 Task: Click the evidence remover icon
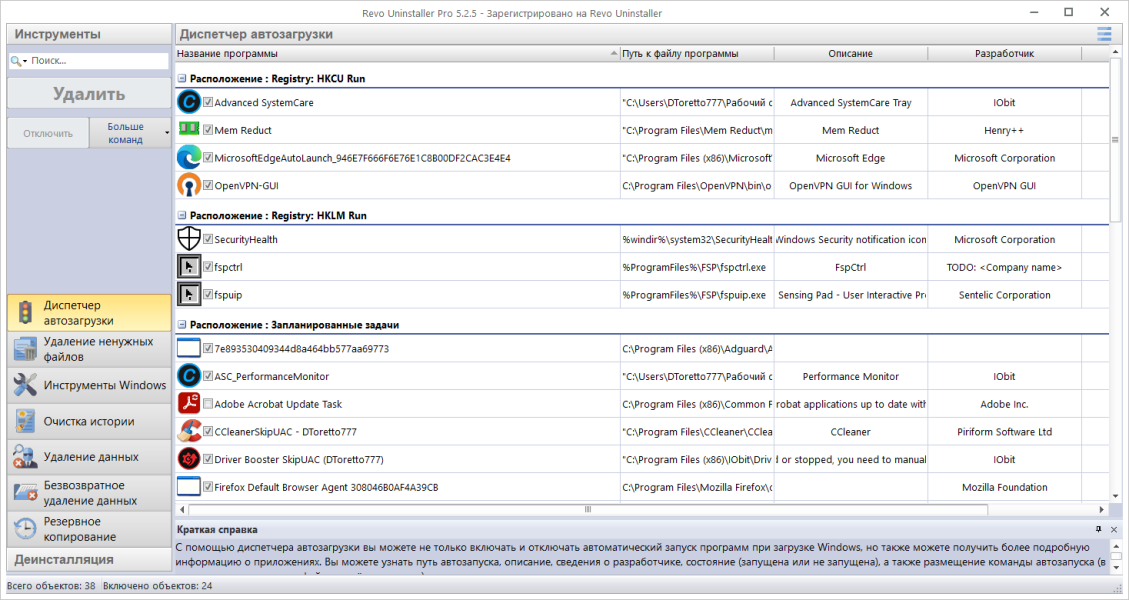(x=25, y=457)
